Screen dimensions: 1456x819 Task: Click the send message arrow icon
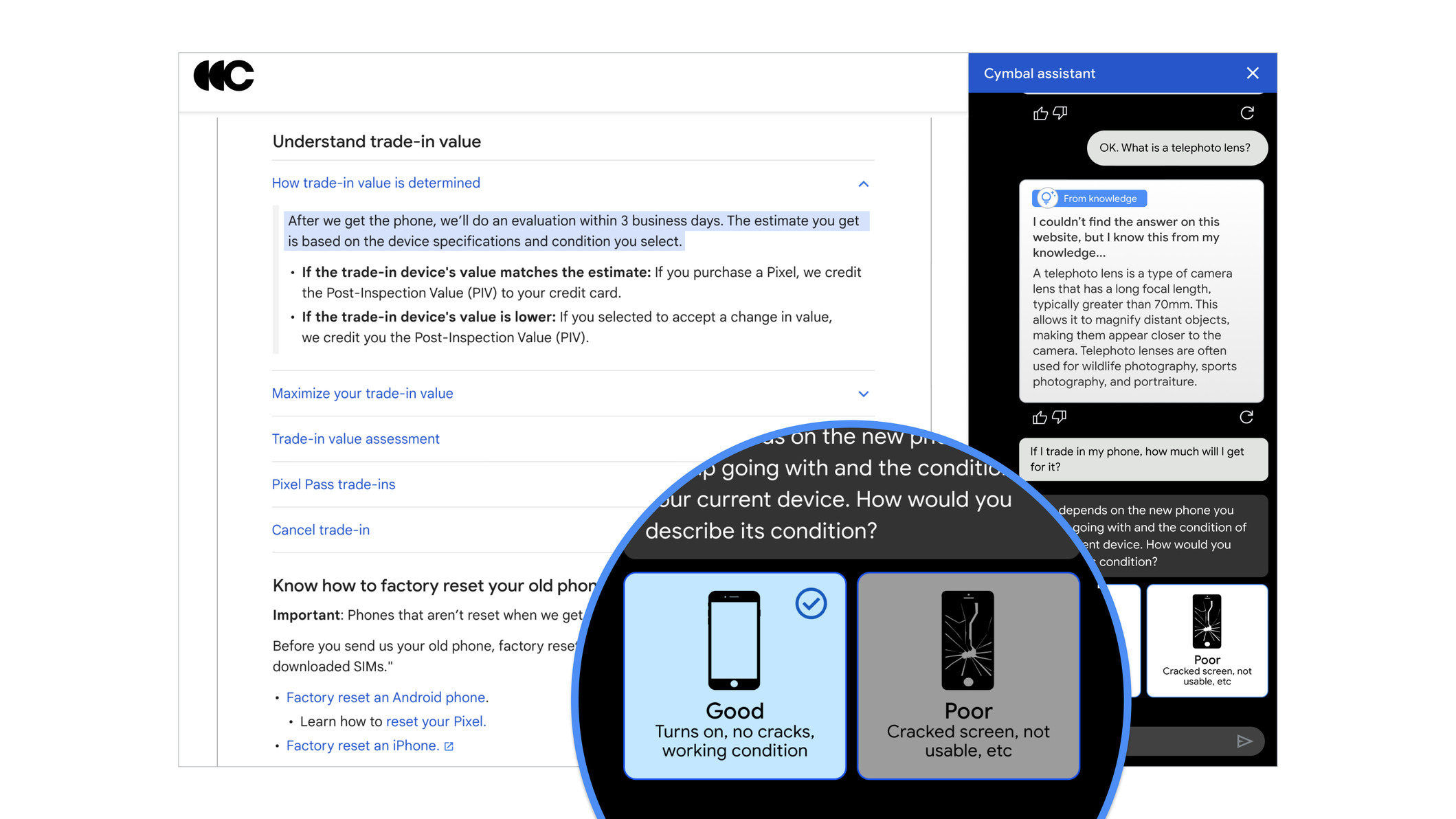tap(1245, 741)
